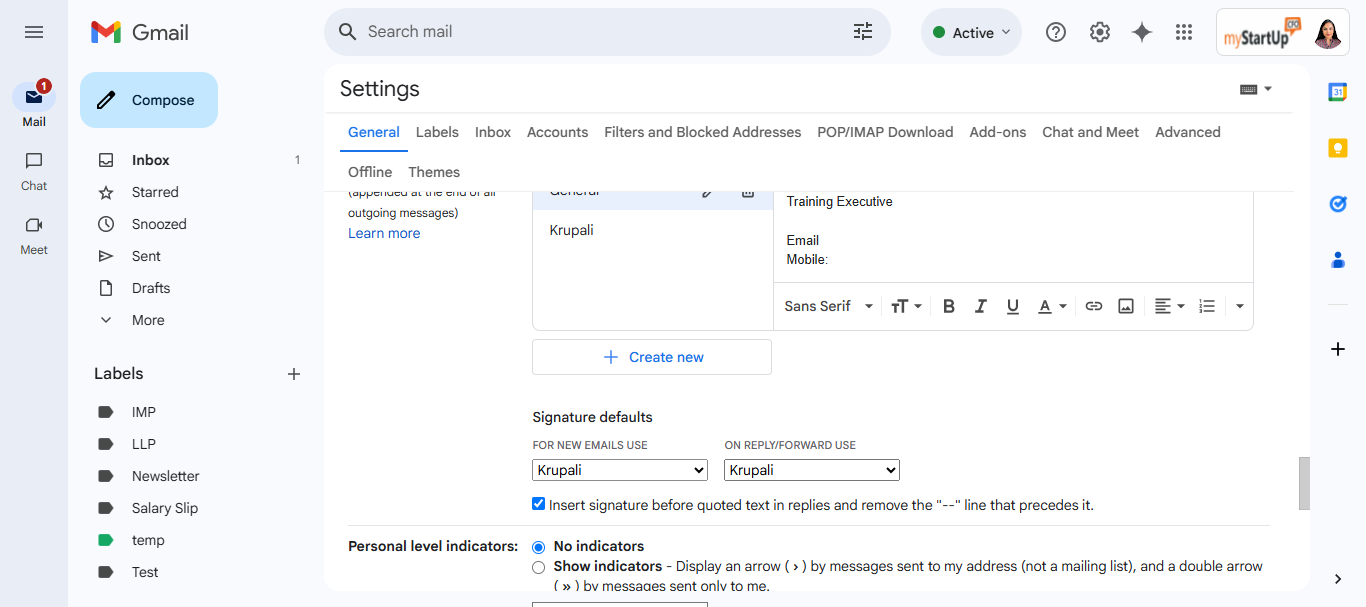Click the settings page vertical scrollbar
Image resolution: width=1366 pixels, height=607 pixels.
[x=1304, y=484]
